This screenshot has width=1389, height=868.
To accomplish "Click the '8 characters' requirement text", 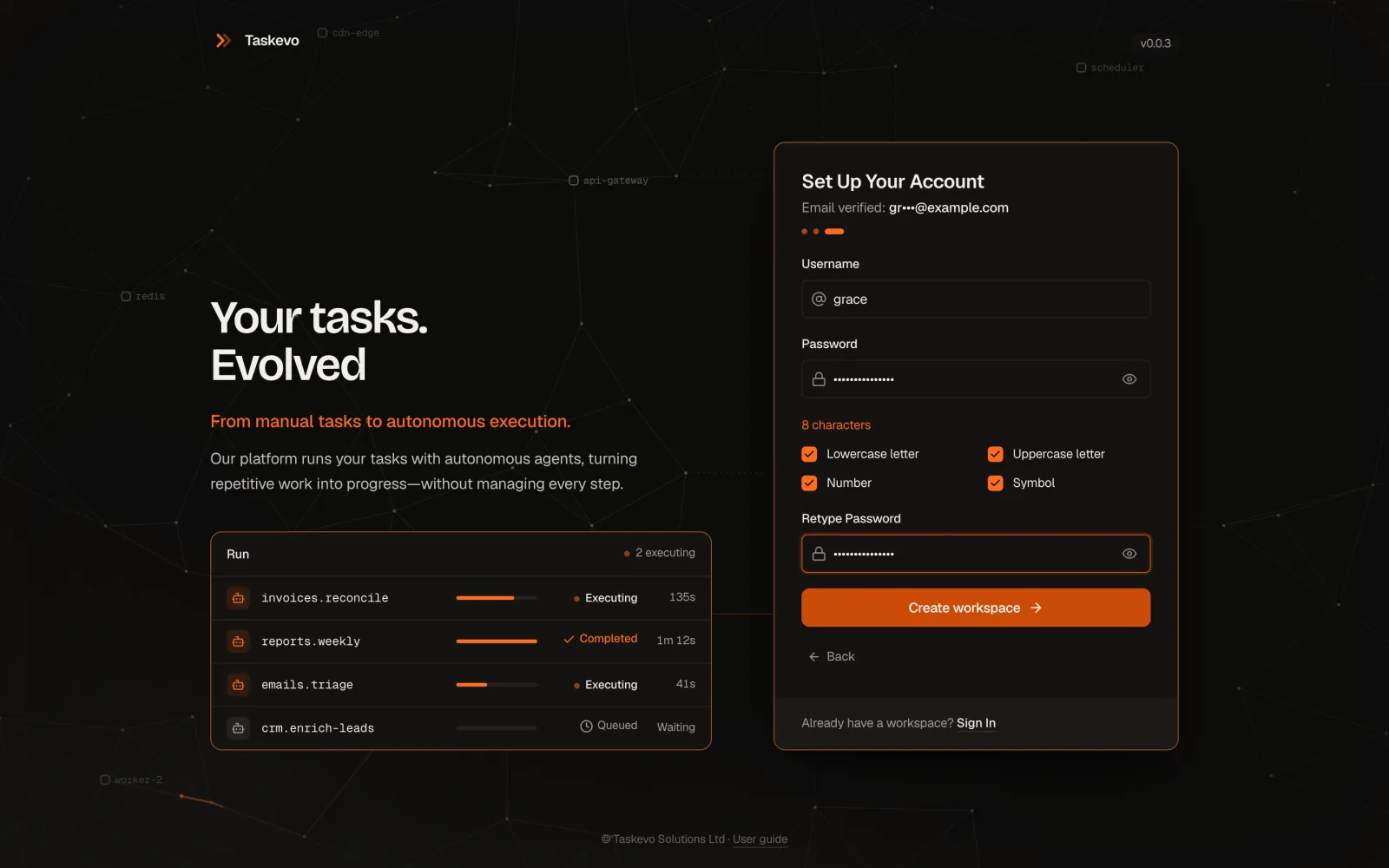I will 836,425.
